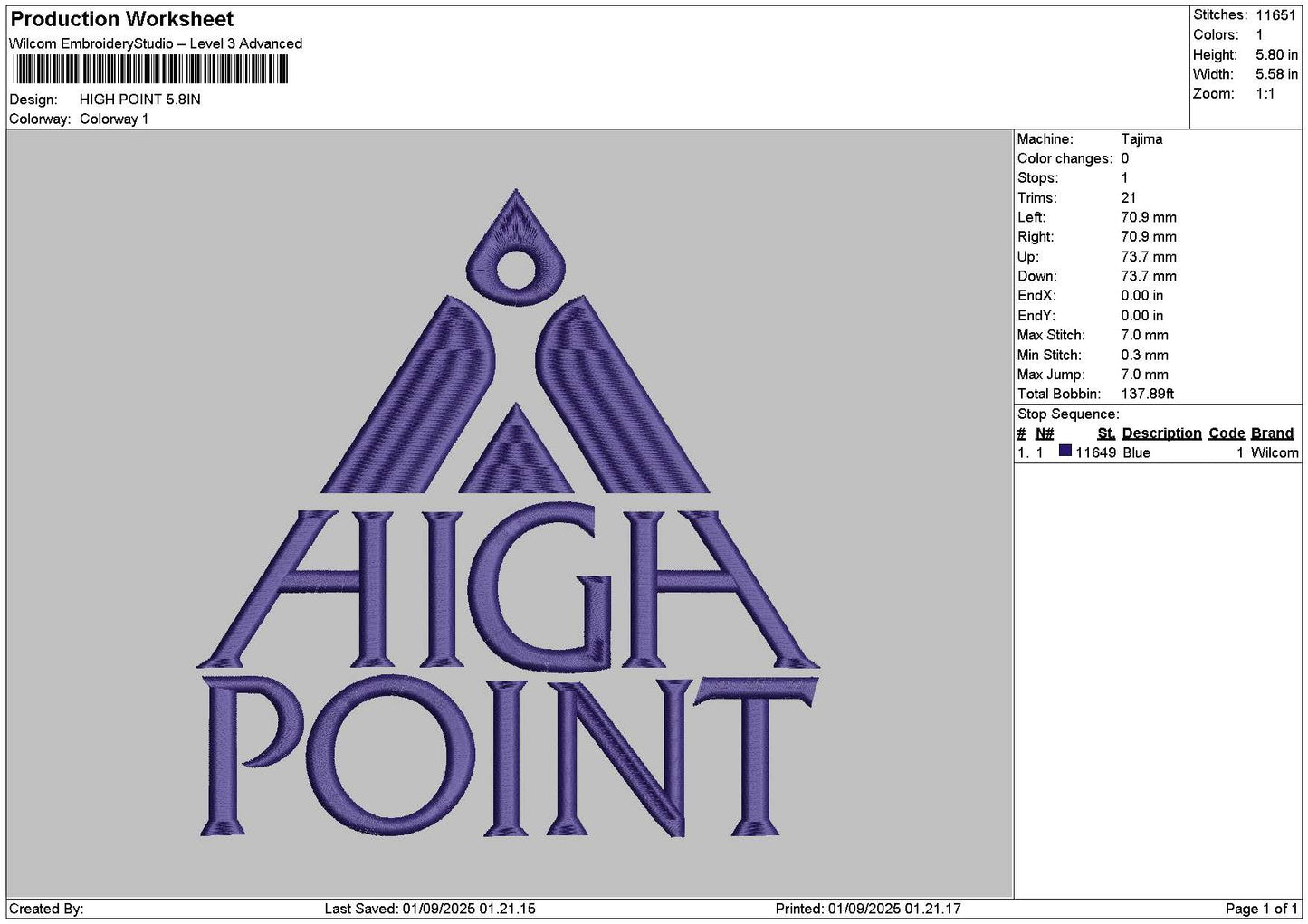Click the 'Blue' thread description
1308x924 pixels.
[1136, 452]
